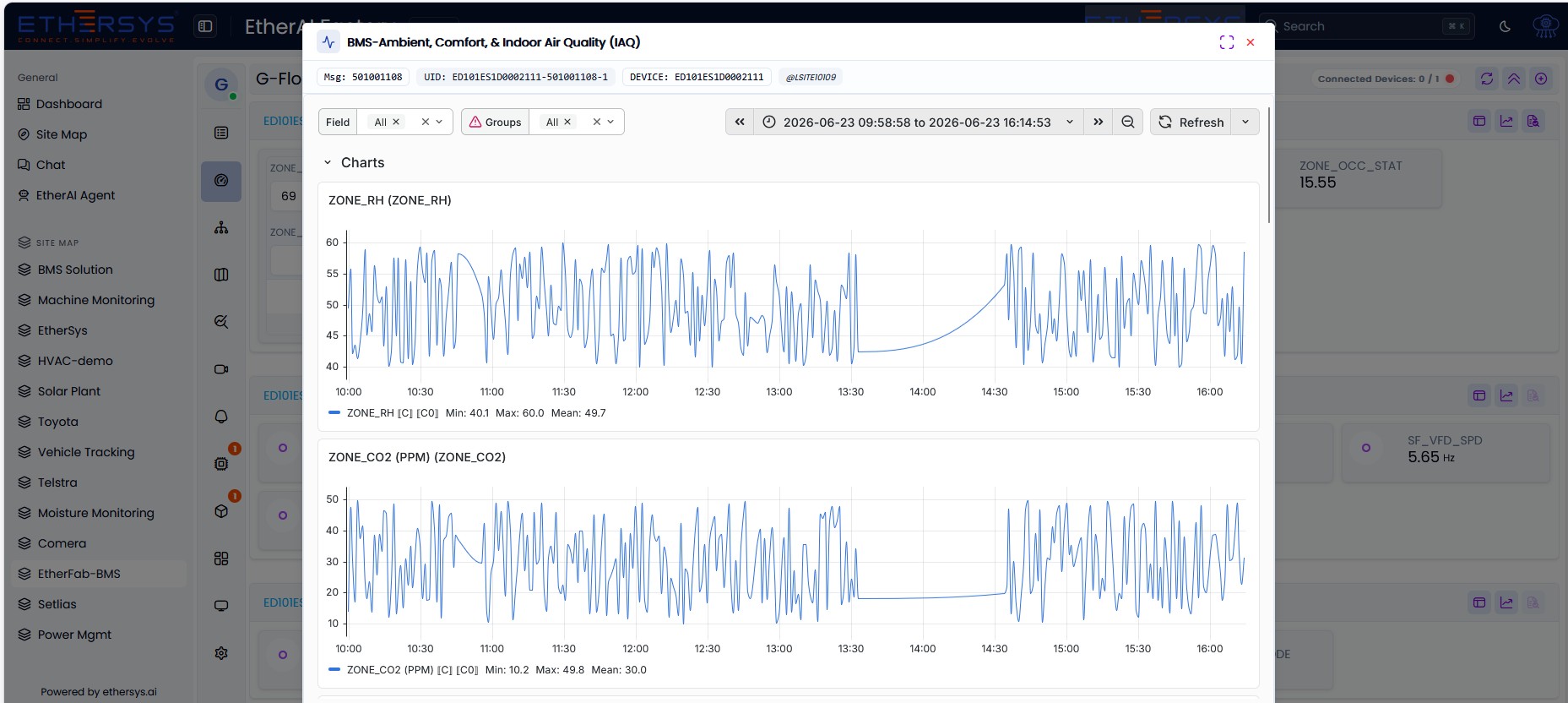The image size is (1568, 703).
Task: Open the widgets grid icon in the rail
Action: click(221, 559)
